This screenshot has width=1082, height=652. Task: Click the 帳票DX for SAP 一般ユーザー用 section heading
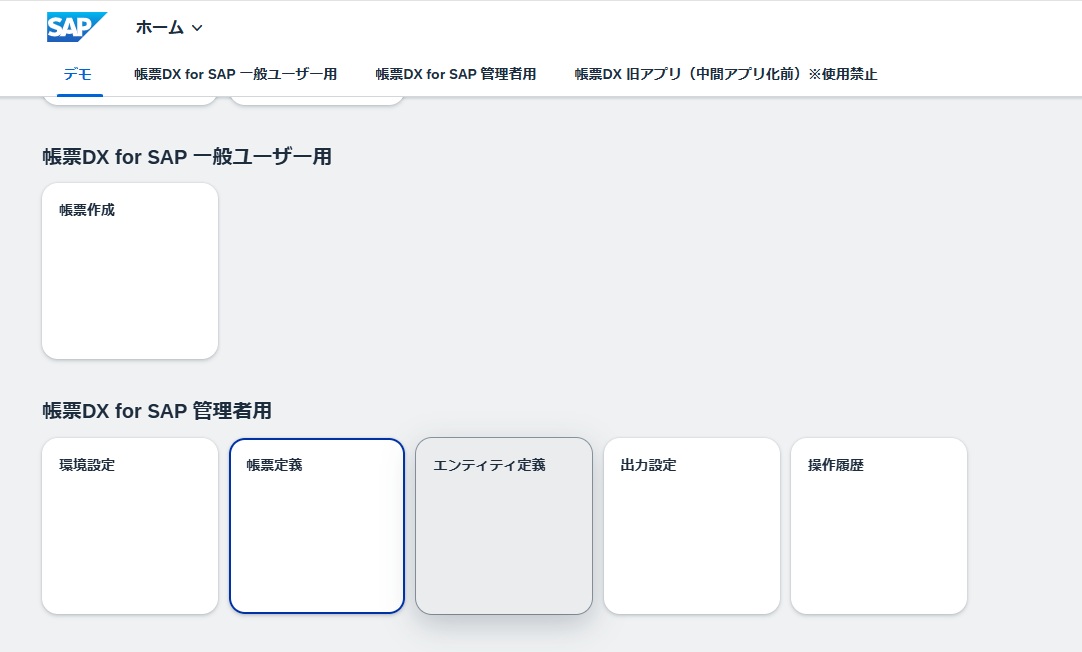pyautogui.click(x=187, y=156)
